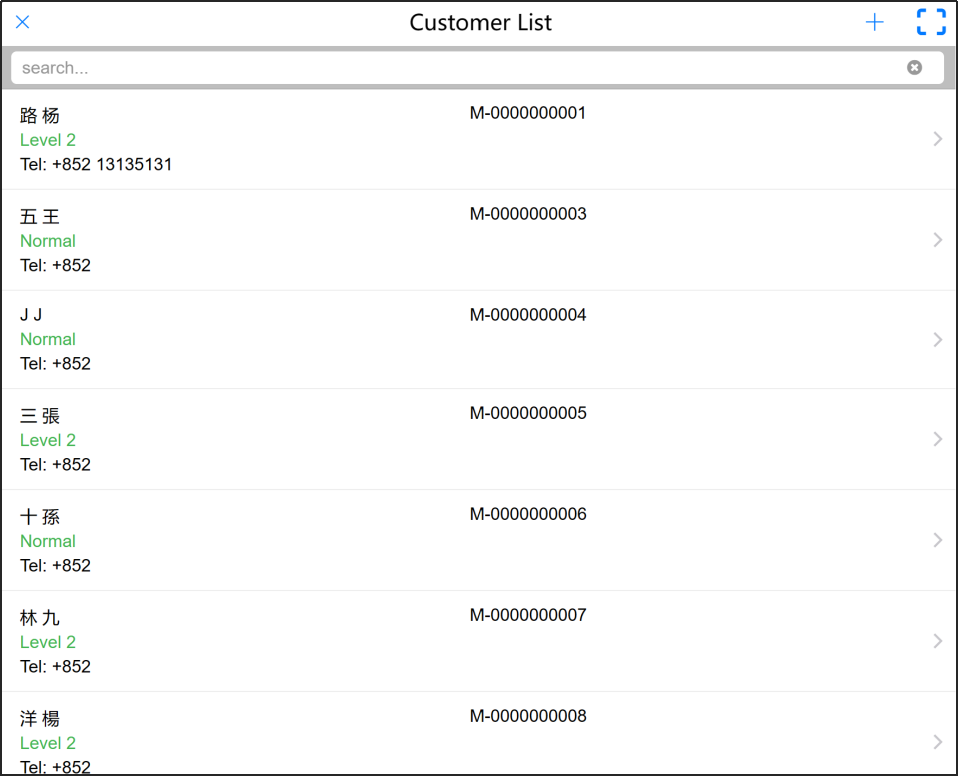The height and width of the screenshot is (777, 959).
Task: Open chevron for customer M-0000000001
Action: tap(937, 139)
